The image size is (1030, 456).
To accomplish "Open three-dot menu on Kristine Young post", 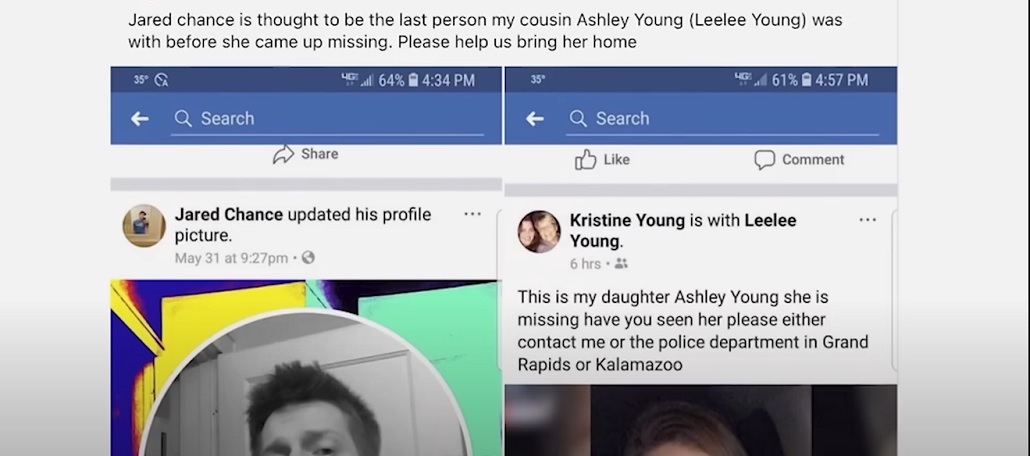I will pyautogui.click(x=868, y=219).
